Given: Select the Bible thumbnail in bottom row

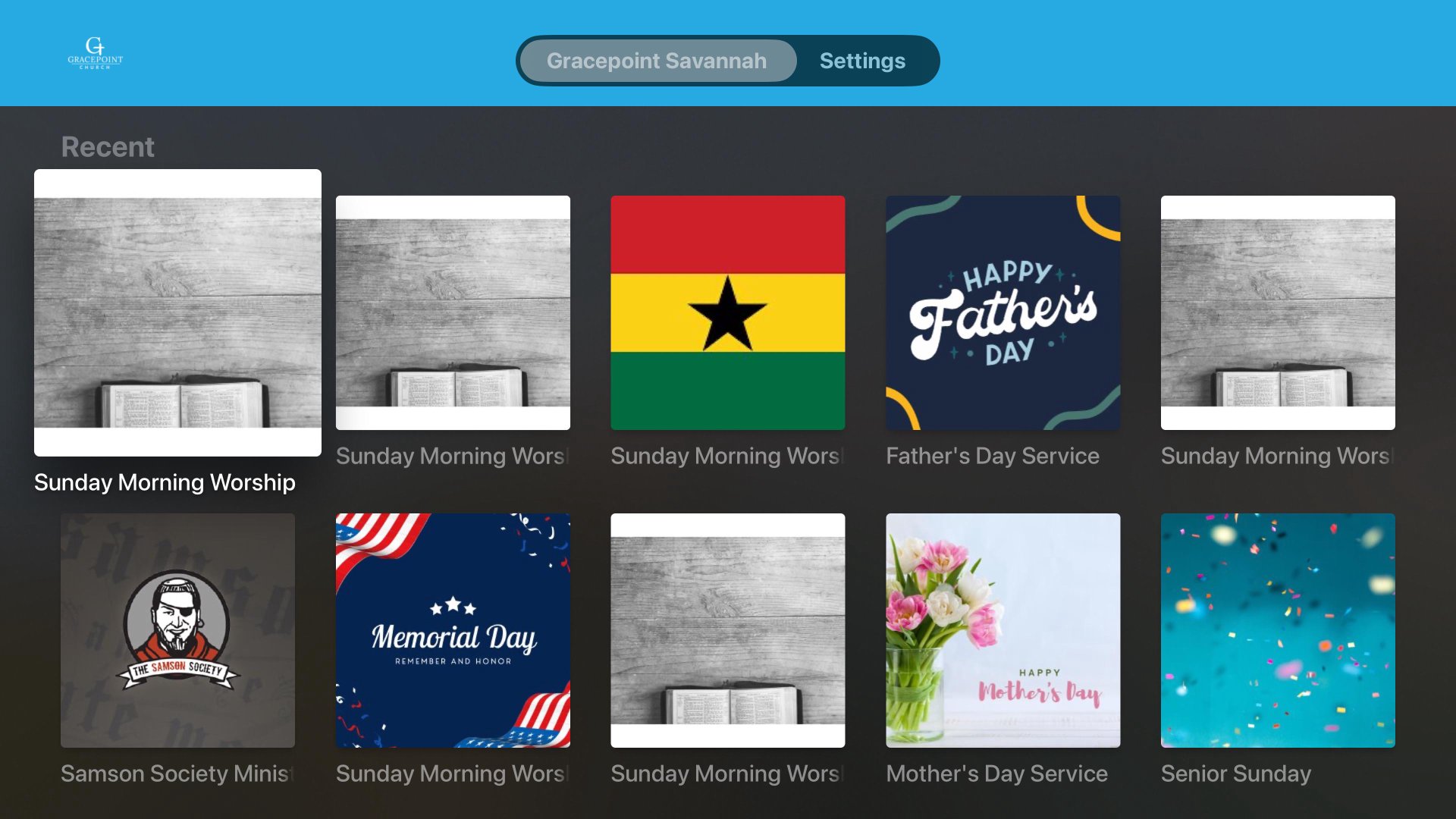Looking at the screenshot, I should tap(728, 630).
